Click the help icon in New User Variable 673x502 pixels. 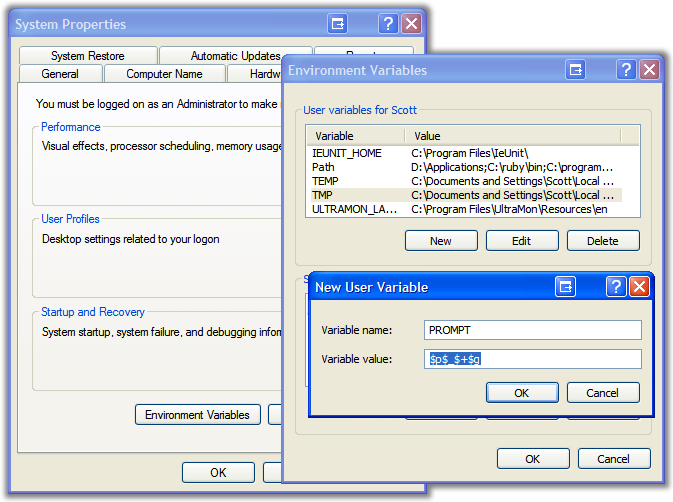[x=616, y=287]
